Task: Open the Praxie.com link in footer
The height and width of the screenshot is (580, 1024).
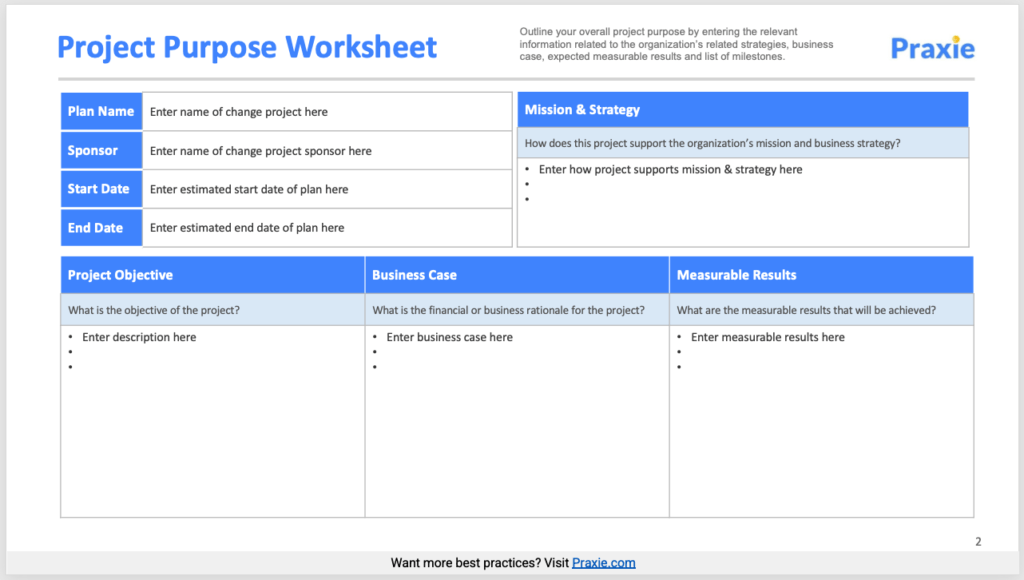Action: click(603, 562)
